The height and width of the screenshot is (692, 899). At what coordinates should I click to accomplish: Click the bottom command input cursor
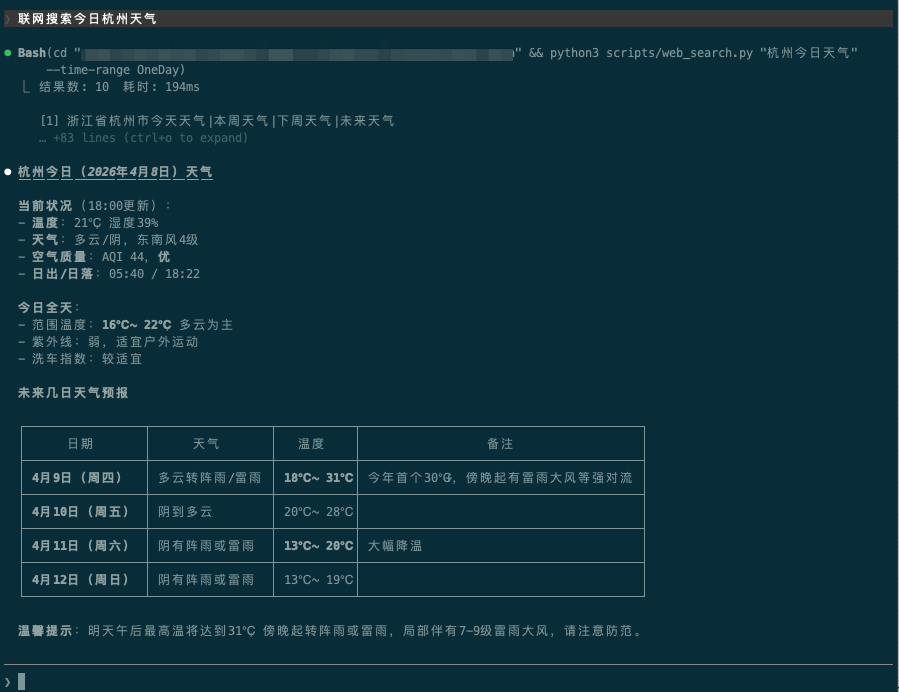tap(22, 682)
